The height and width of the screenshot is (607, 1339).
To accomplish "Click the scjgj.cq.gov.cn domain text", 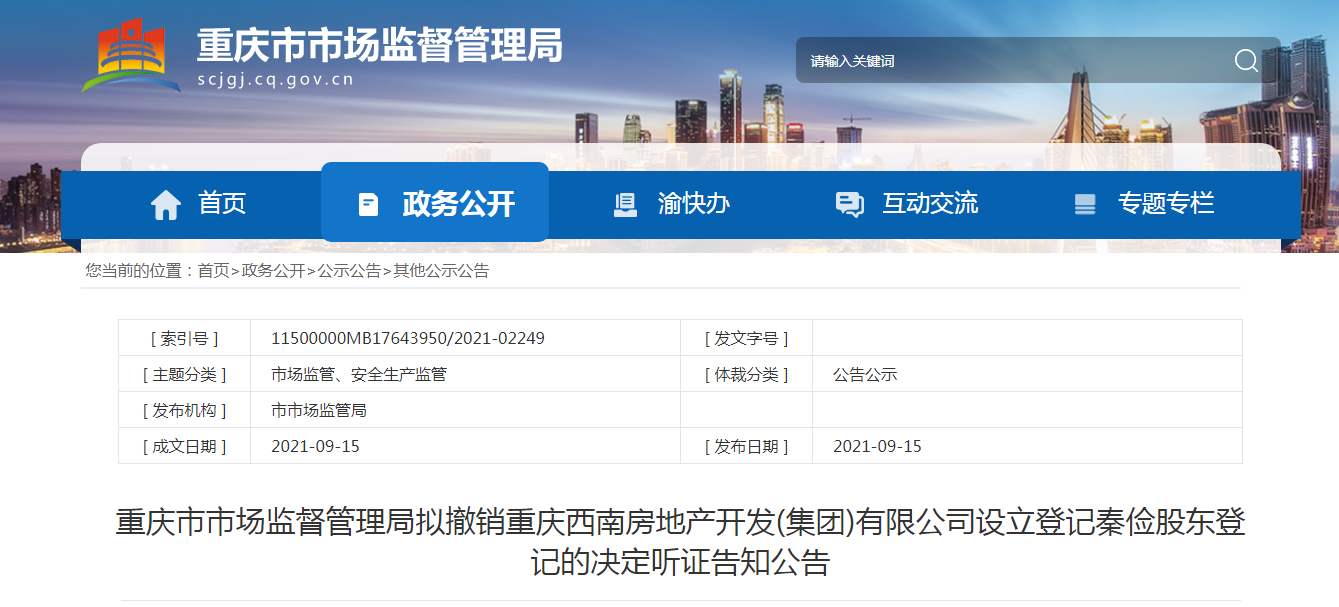I will [275, 81].
